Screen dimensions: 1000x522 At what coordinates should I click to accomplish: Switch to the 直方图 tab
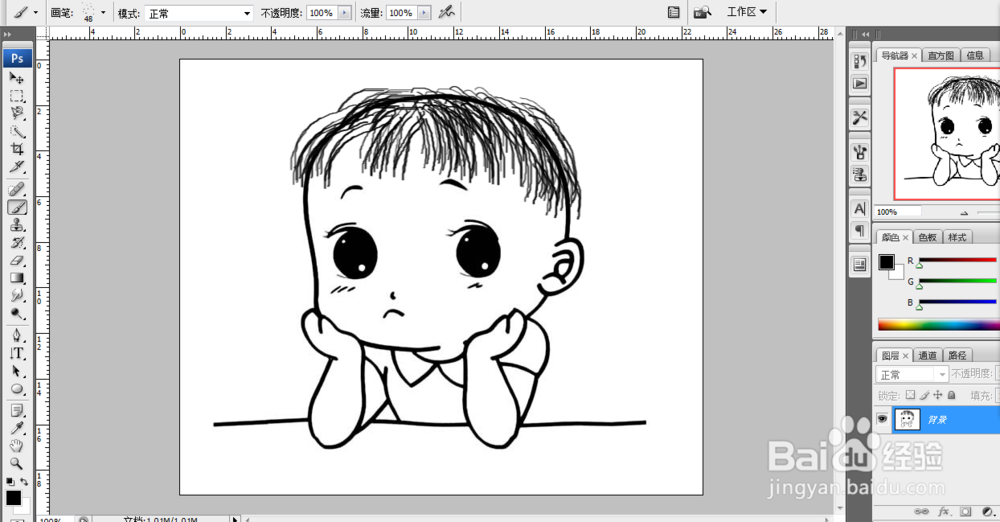click(941, 56)
